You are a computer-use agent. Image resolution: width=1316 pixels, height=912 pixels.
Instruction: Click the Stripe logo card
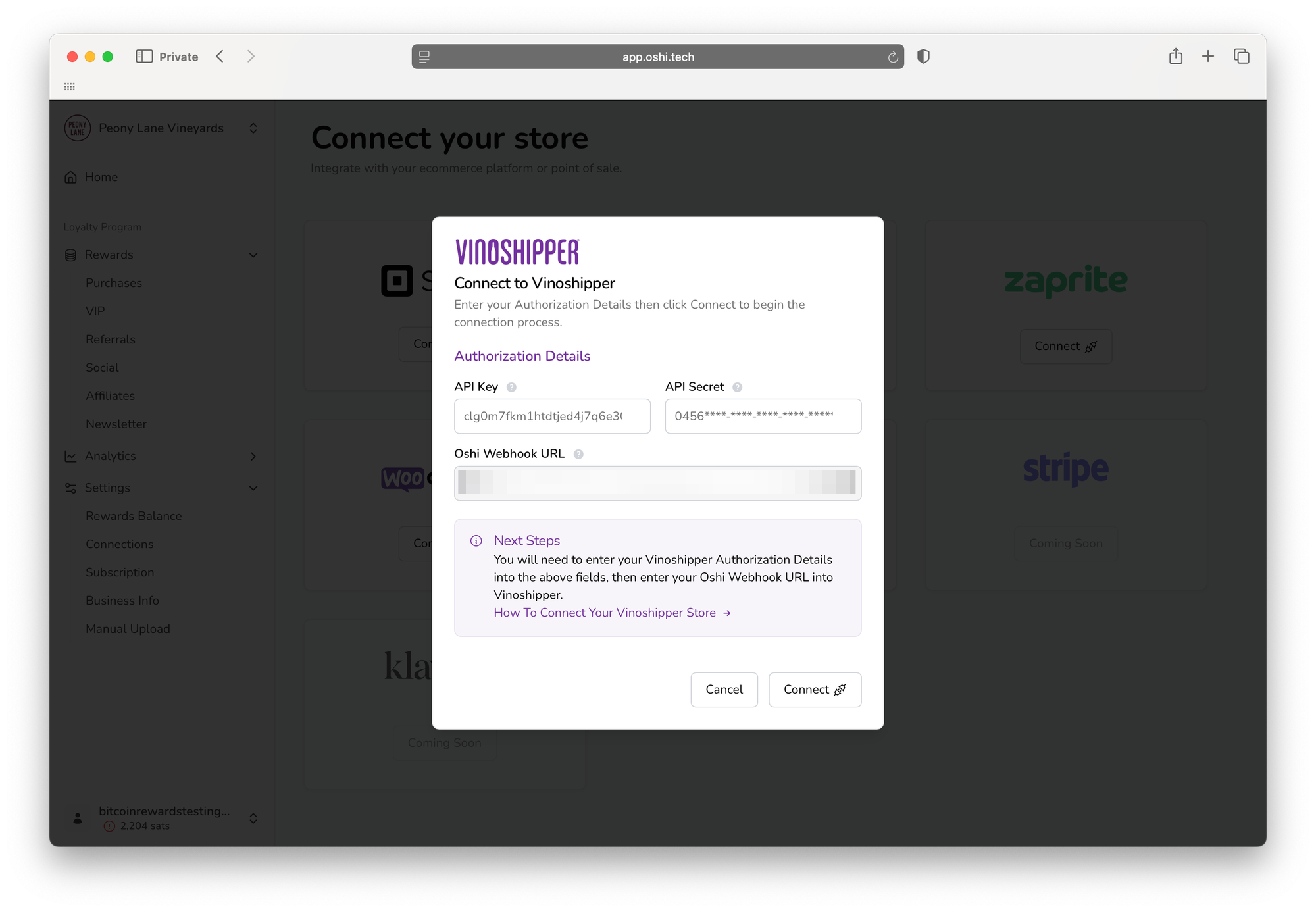tap(1065, 469)
